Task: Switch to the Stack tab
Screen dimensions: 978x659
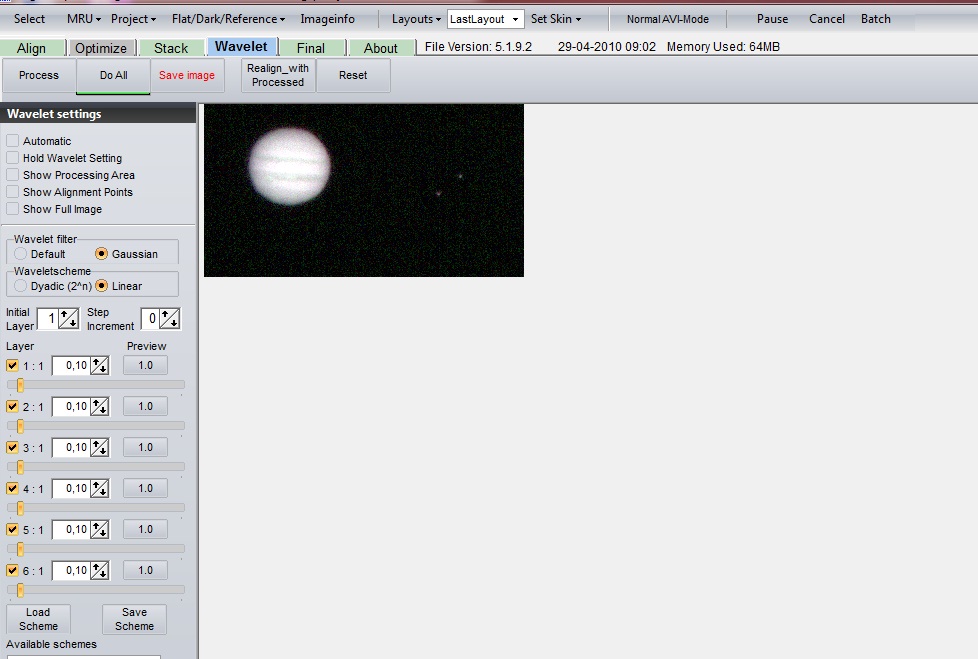Action: [x=171, y=48]
